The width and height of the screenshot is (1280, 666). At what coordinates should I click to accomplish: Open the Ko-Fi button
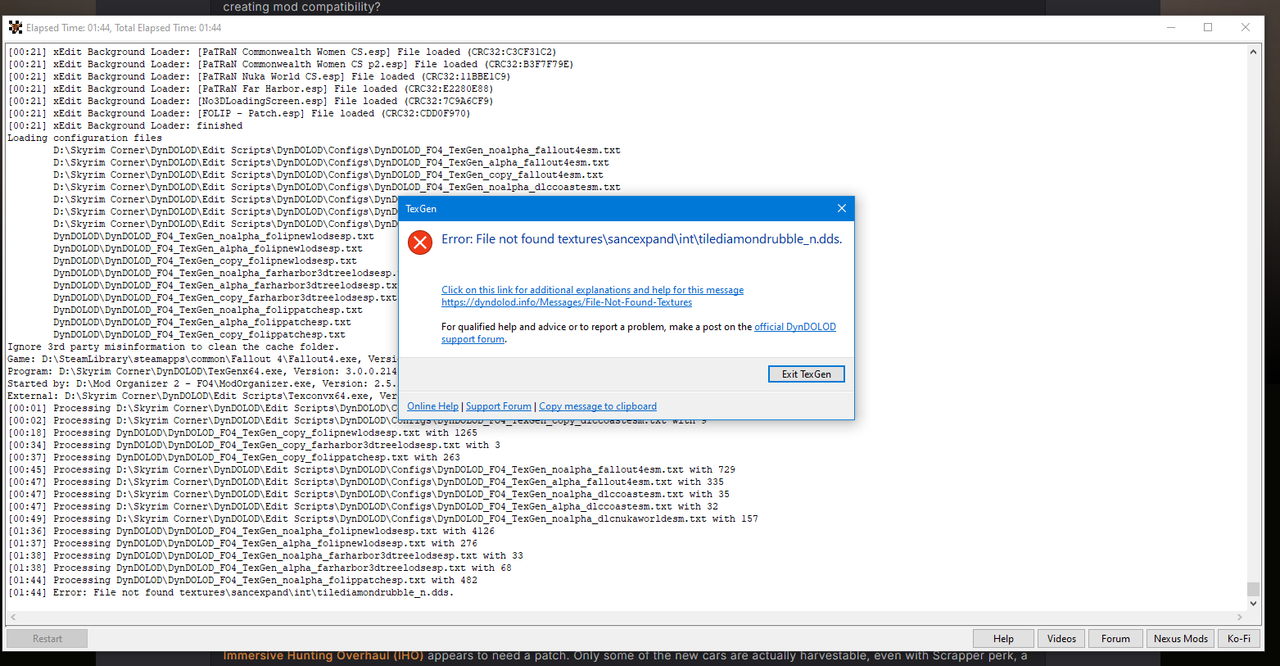point(1238,638)
